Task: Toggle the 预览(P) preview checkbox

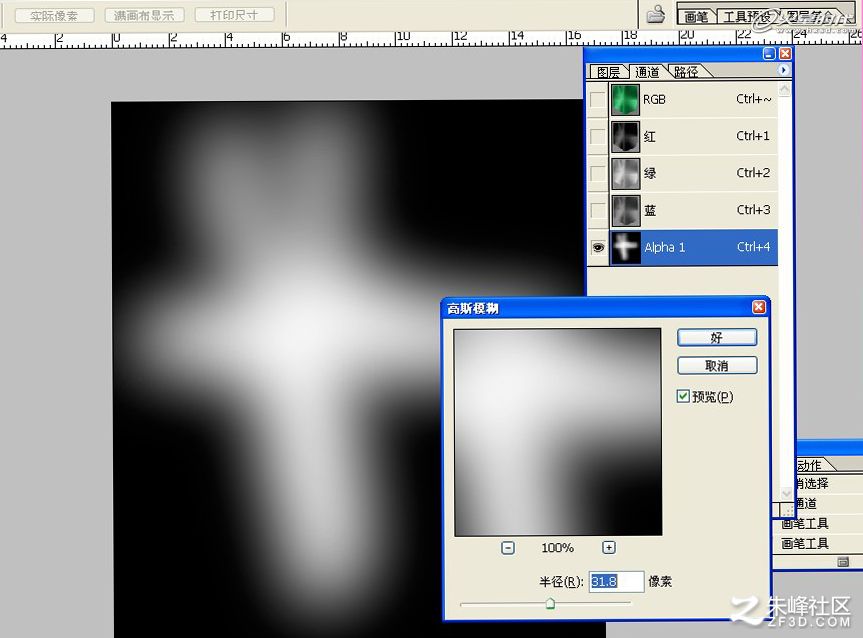Action: (683, 396)
